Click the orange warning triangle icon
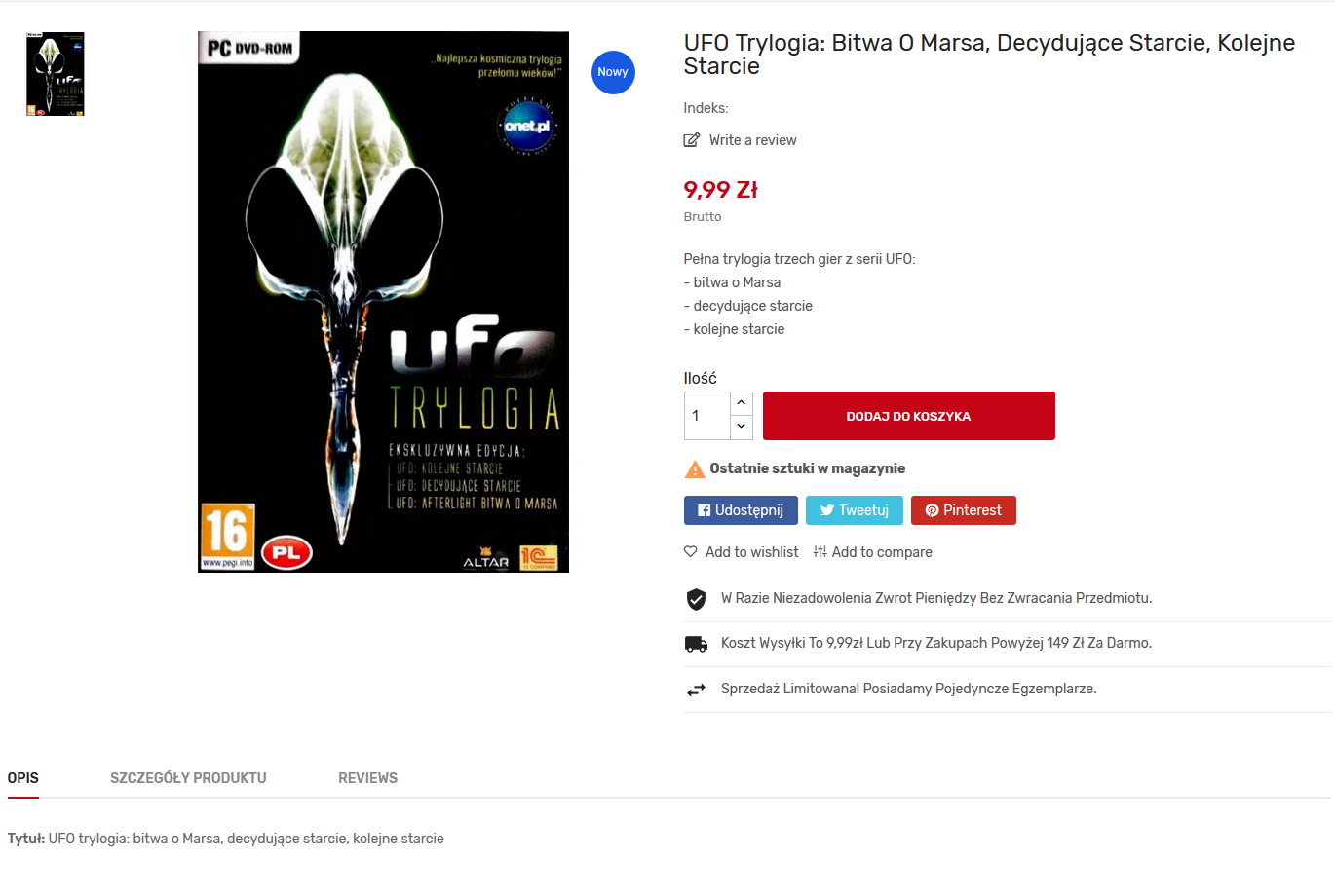This screenshot has width=1335, height=896. pos(695,469)
